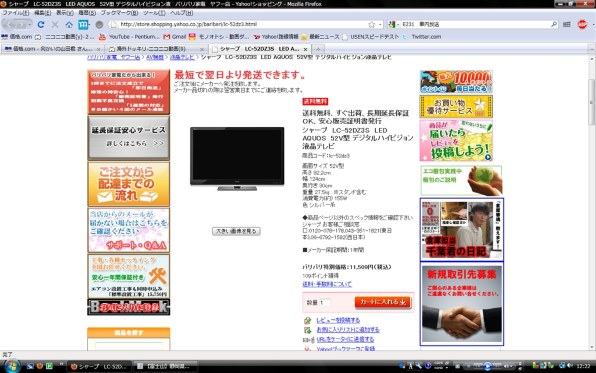Click the カートに入れる button
The image size is (596, 373).
point(383,302)
